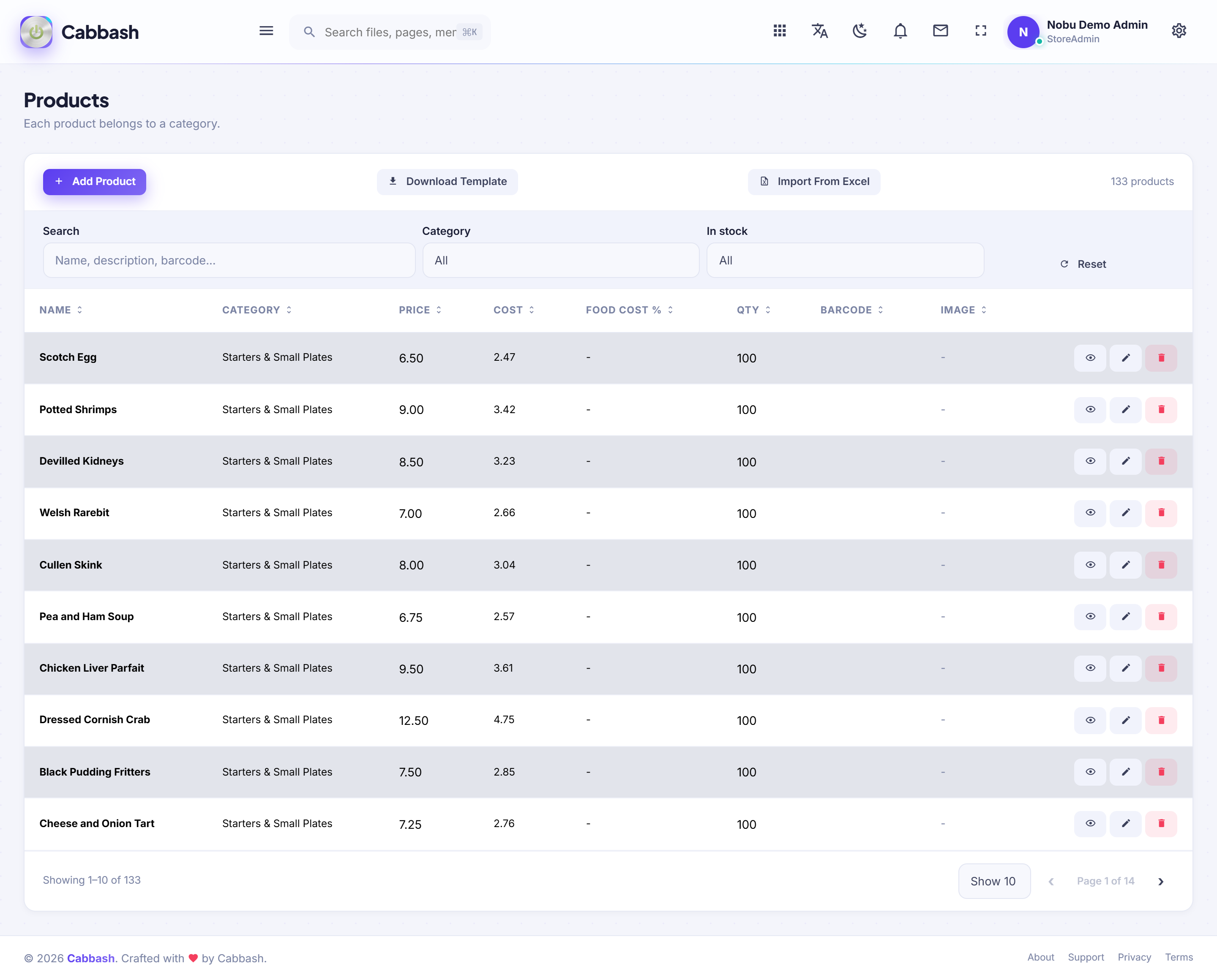This screenshot has width=1217, height=980.
Task: Edit the Scotch Egg product
Action: click(x=1125, y=358)
